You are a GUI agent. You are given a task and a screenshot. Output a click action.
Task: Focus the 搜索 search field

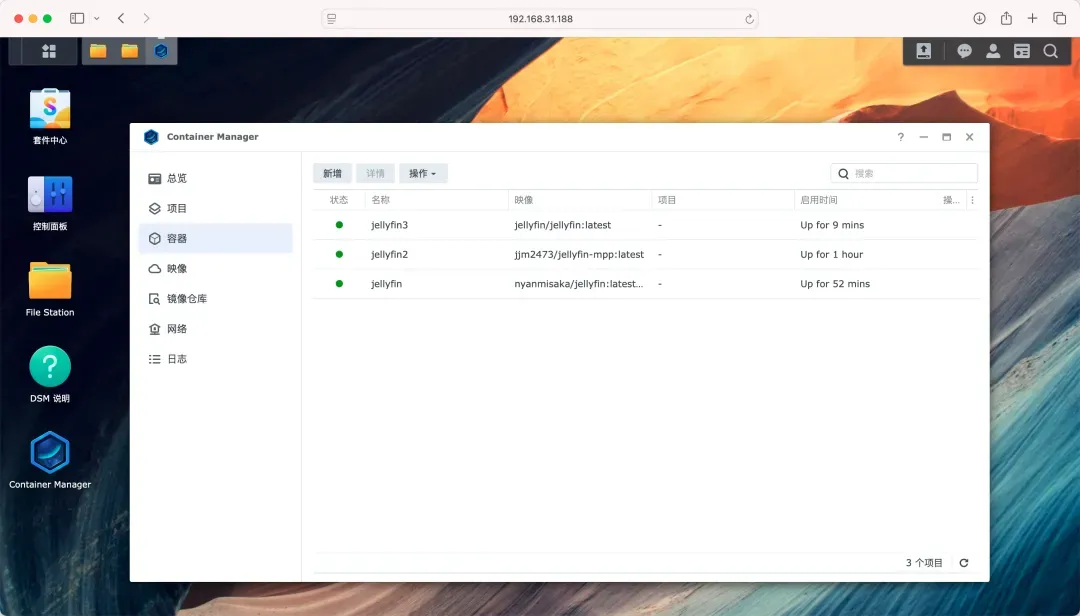904,174
